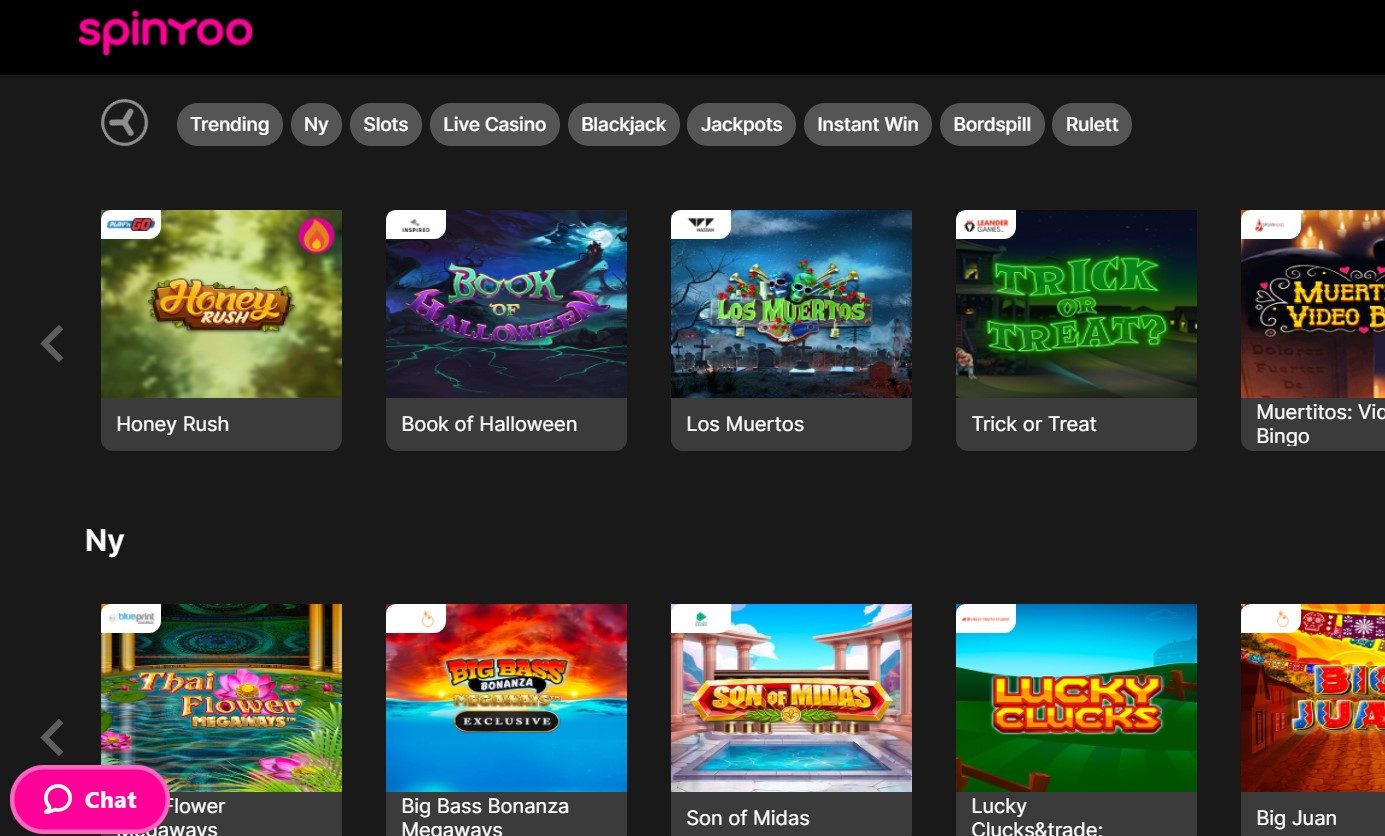The width and height of the screenshot is (1385, 836).
Task: Switch to the Live Casino tab
Action: click(x=494, y=125)
